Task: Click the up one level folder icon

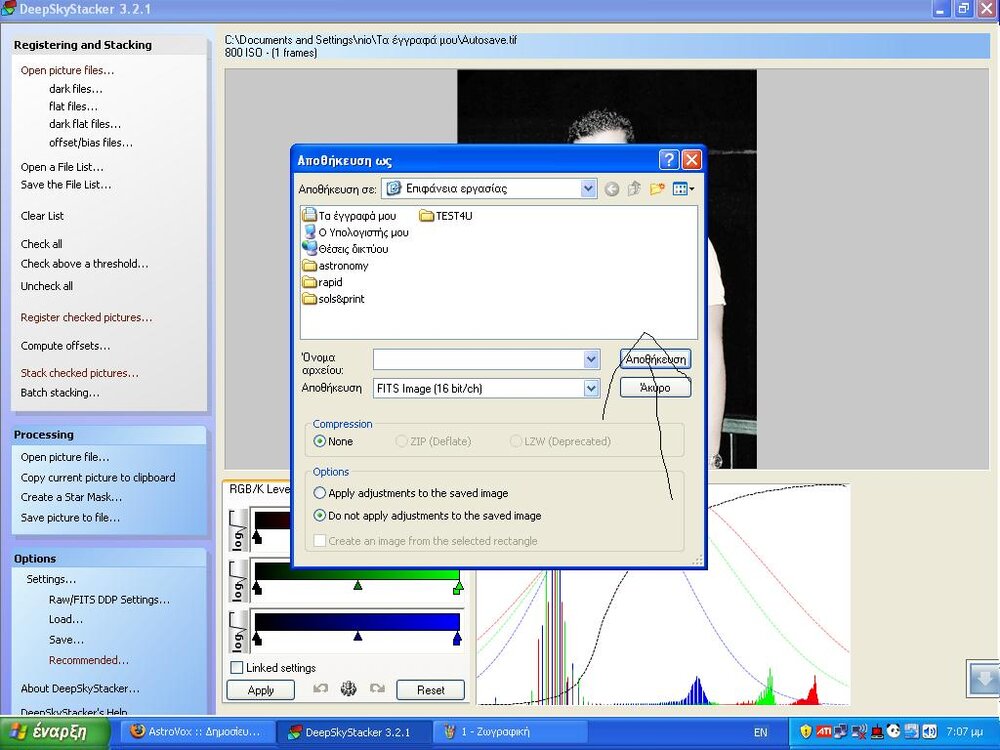Action: click(x=634, y=188)
